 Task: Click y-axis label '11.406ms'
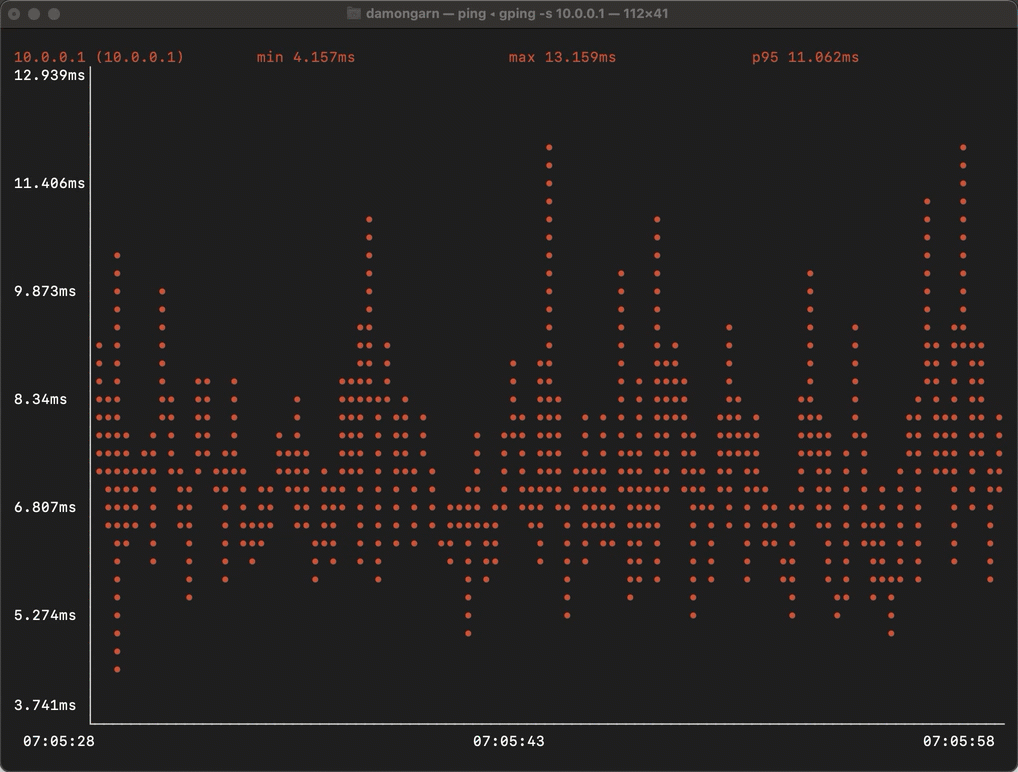[49, 183]
